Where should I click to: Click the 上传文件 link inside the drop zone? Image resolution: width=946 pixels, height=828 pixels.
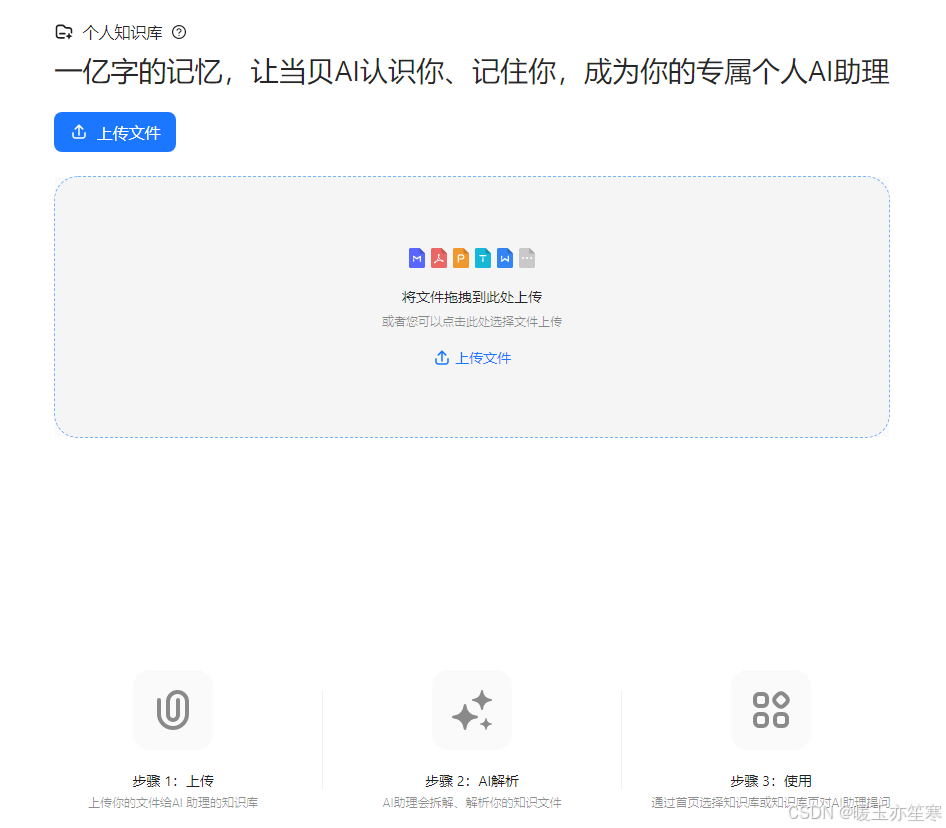pyautogui.click(x=472, y=358)
